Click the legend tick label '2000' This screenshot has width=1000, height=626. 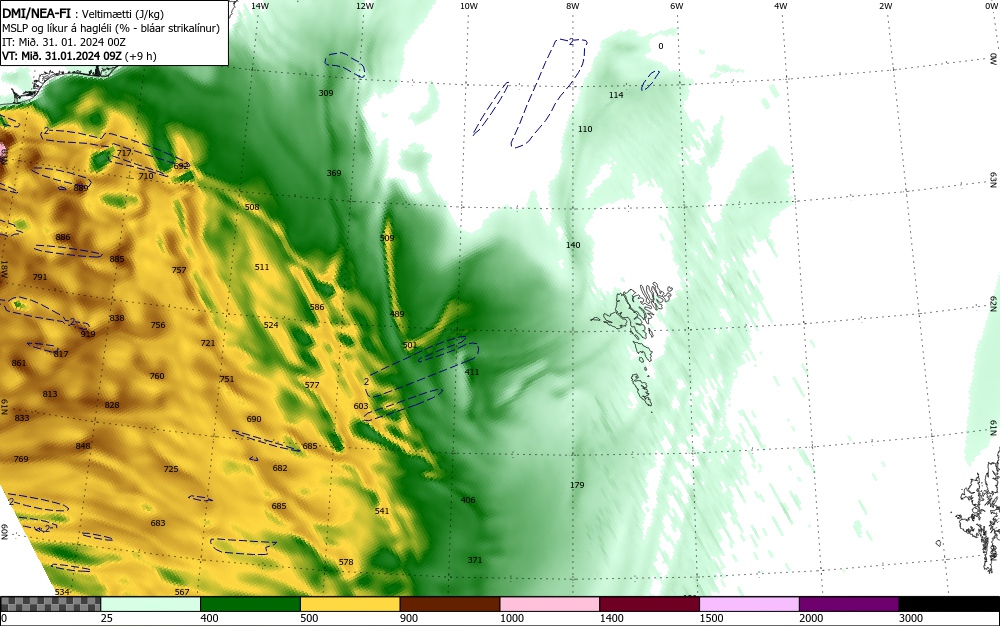(x=811, y=618)
